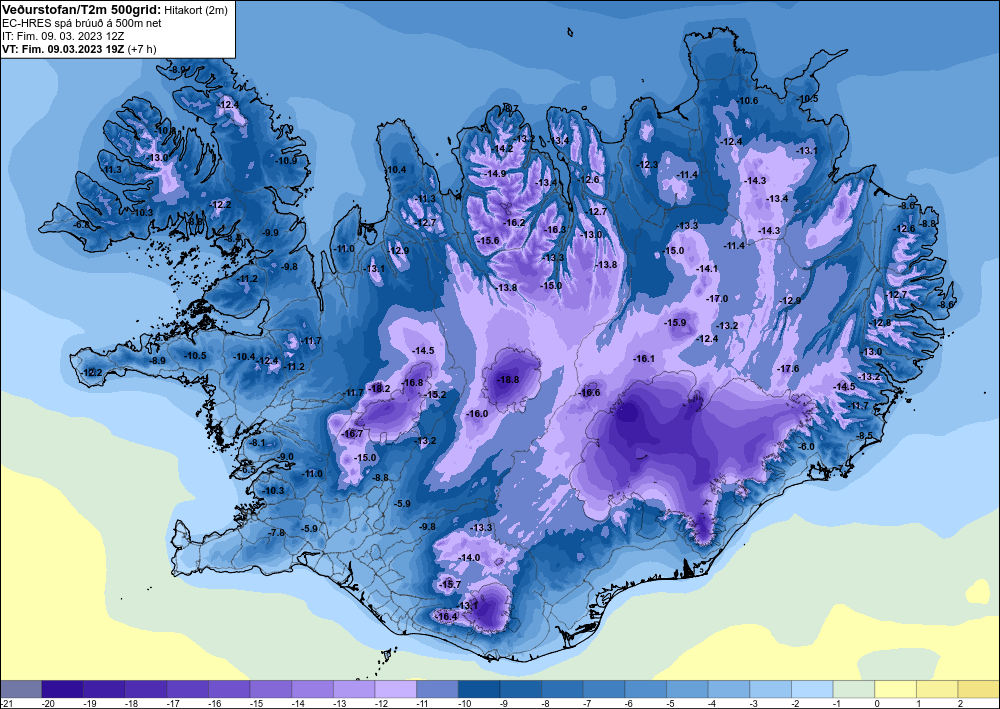Click the -10.6 temperature label

point(747,101)
